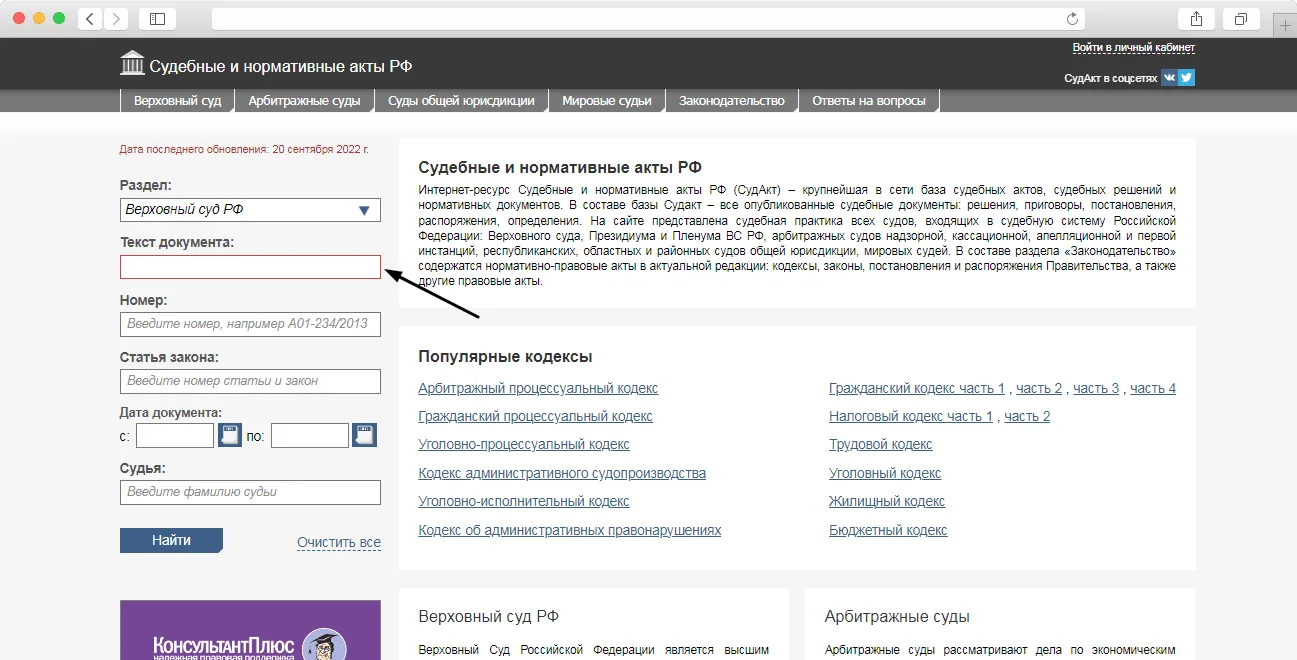Click the 'Верховный суд РФ' section heading
Image resolution: width=1297 pixels, height=660 pixels.
point(488,616)
